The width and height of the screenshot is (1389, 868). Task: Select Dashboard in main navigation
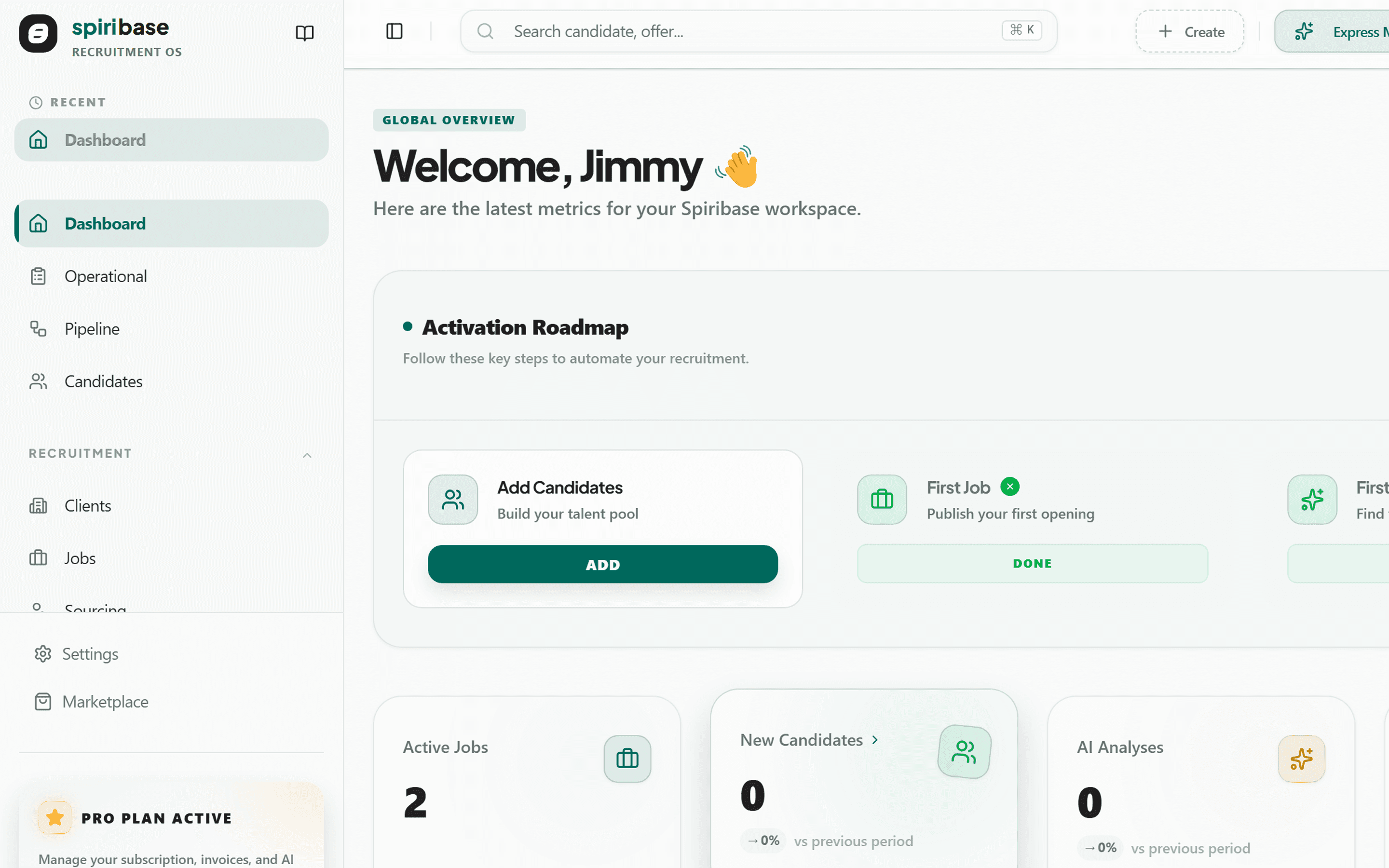pyautogui.click(x=171, y=223)
